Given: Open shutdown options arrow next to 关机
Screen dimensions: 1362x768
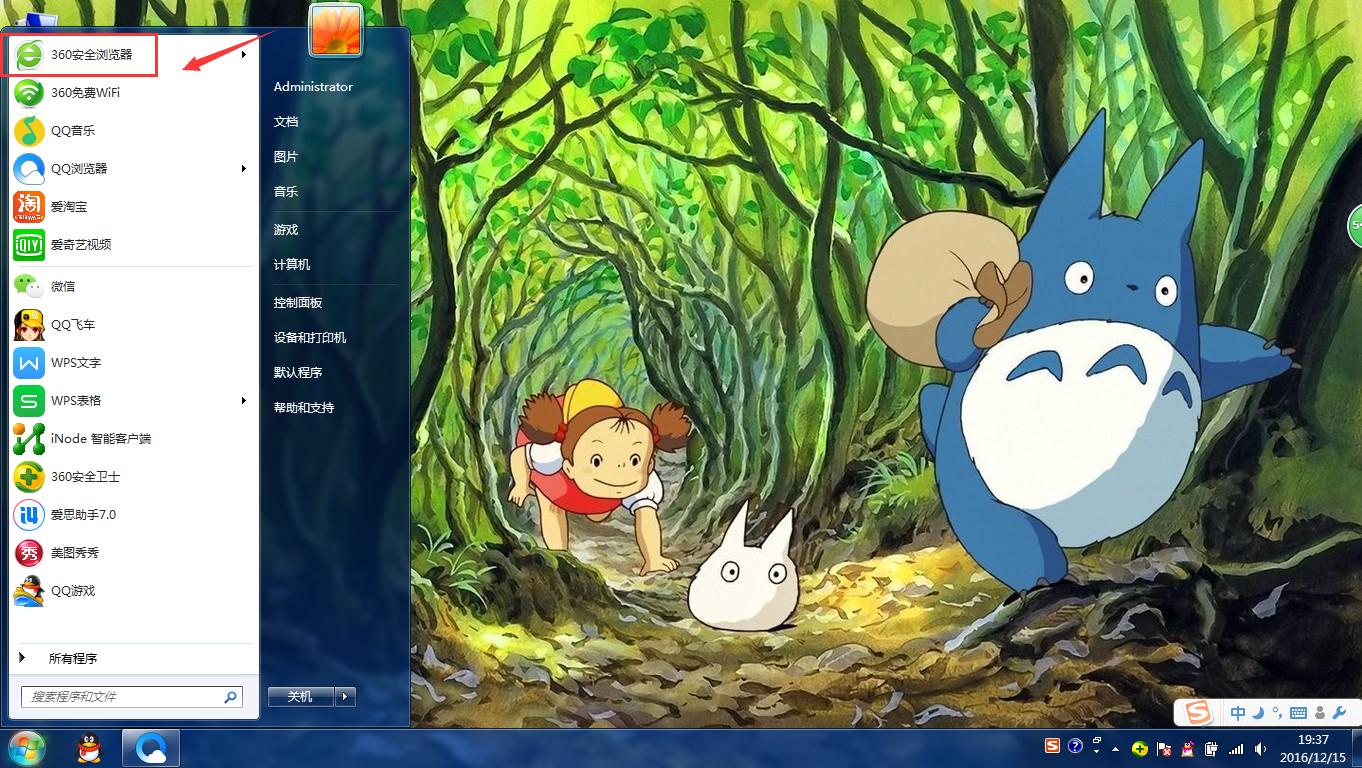Looking at the screenshot, I should (346, 697).
